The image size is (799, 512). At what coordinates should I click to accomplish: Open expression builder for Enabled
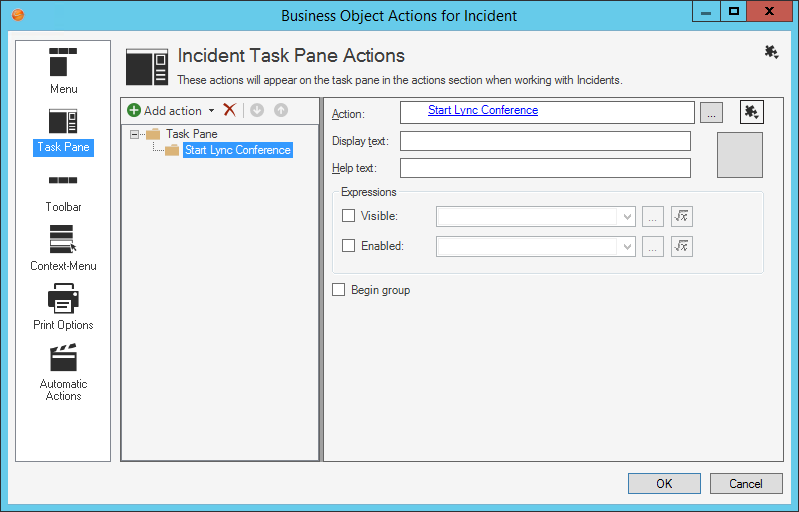(682, 247)
